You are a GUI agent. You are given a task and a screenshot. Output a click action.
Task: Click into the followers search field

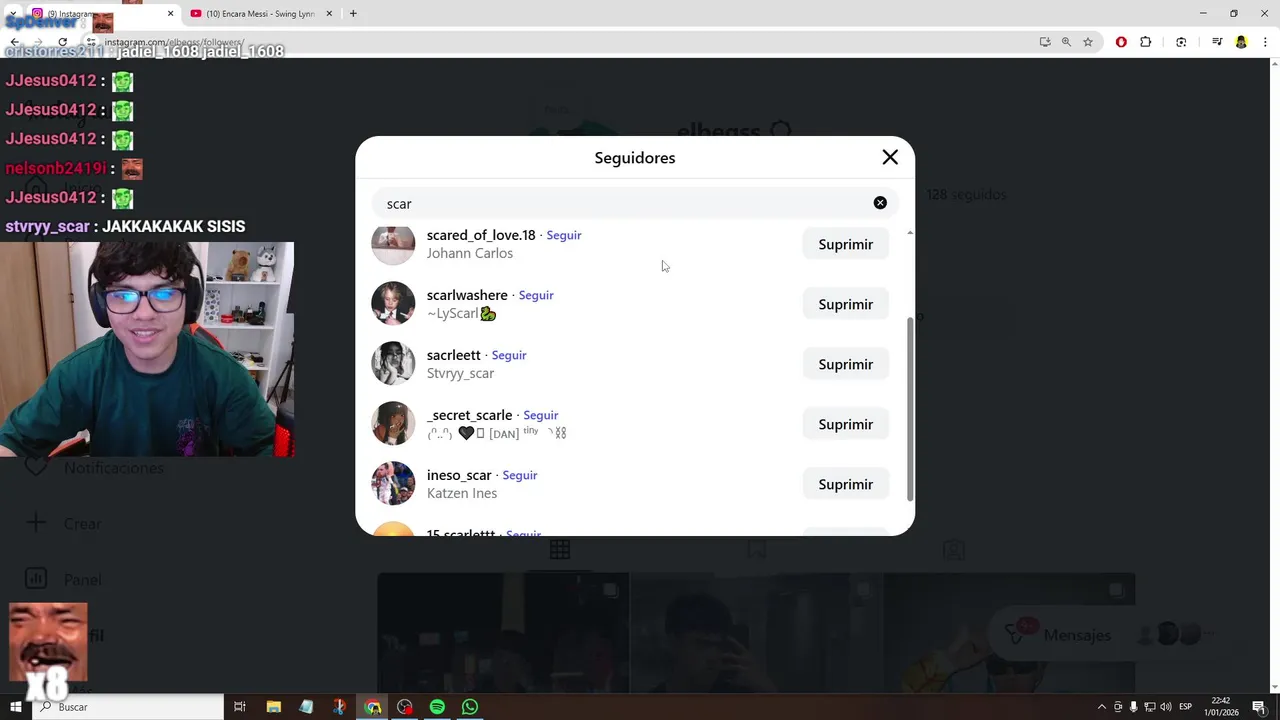pyautogui.click(x=635, y=203)
